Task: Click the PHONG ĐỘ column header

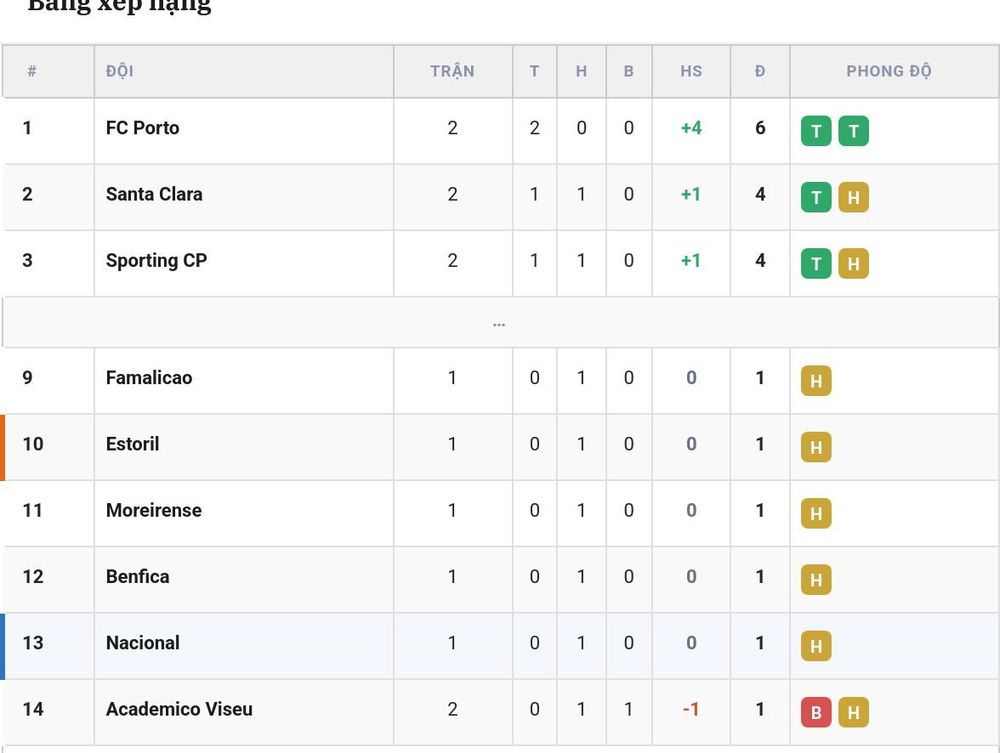Action: [x=888, y=71]
